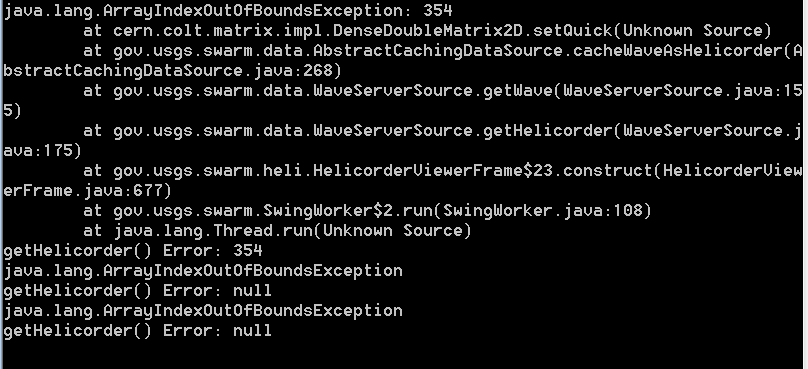Image resolution: width=808 pixels, height=369 pixels.
Task: Click the getHelicorder() Error: 354 message
Action: [x=133, y=251]
